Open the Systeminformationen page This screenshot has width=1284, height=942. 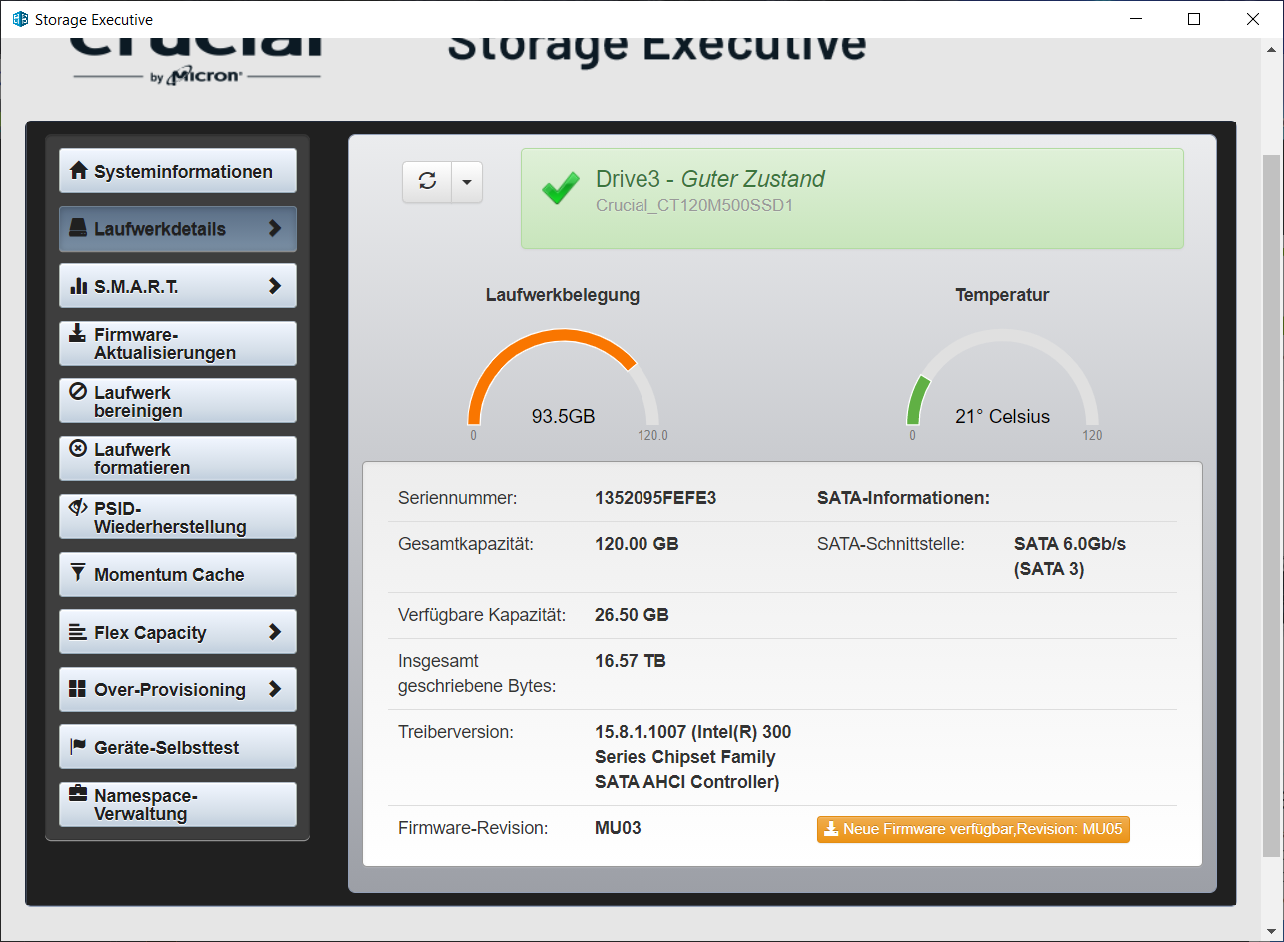pos(178,171)
